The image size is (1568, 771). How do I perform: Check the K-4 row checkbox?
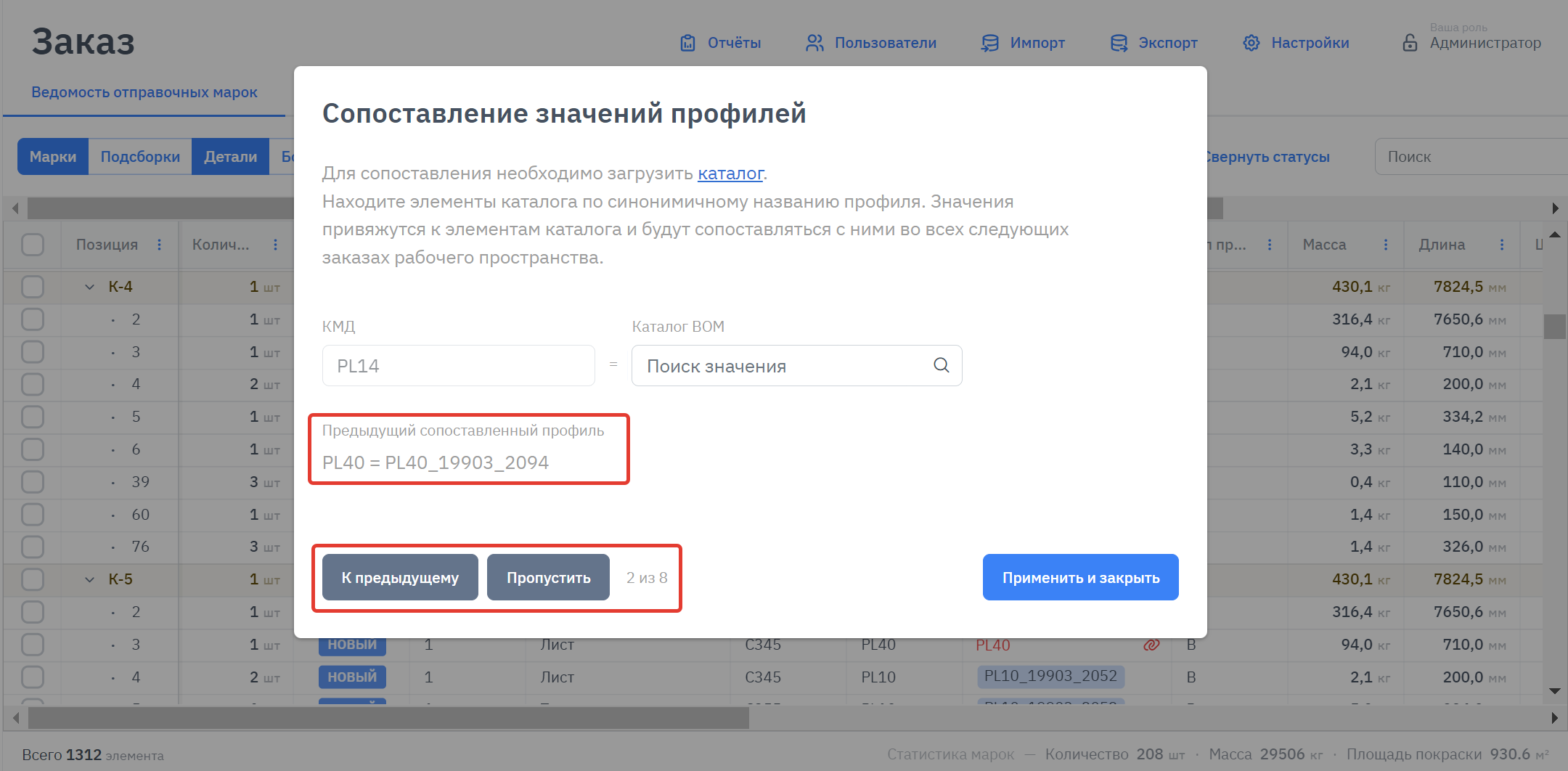point(33,287)
